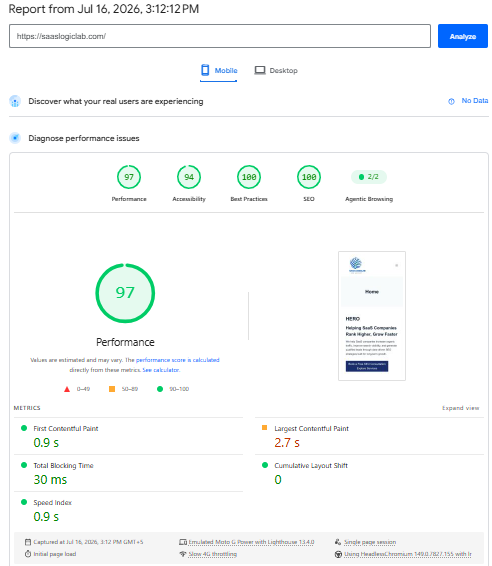Click the green circle 90–100 legend icon
The width and height of the screenshot is (492, 566).
(160, 389)
